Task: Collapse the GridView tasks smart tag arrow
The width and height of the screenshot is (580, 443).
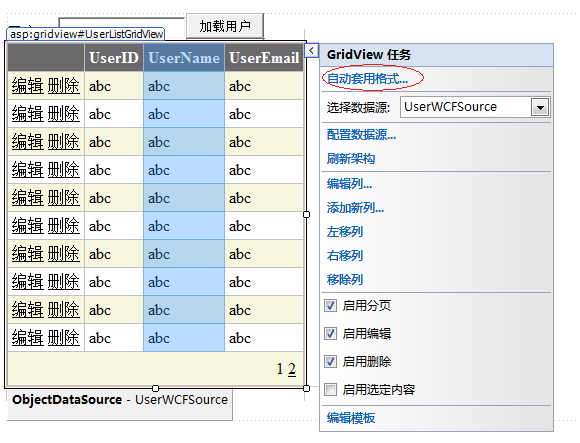Action: point(311,50)
